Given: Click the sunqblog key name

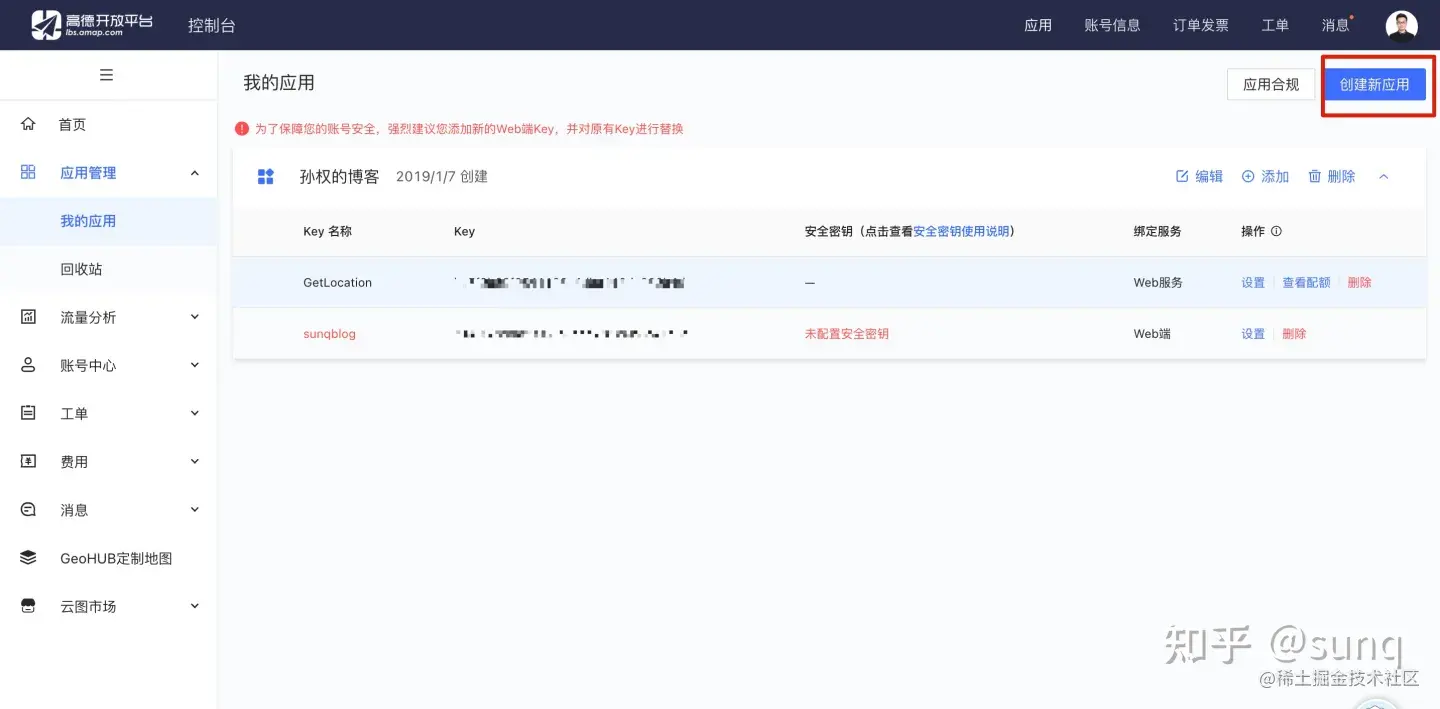Looking at the screenshot, I should (x=329, y=334).
